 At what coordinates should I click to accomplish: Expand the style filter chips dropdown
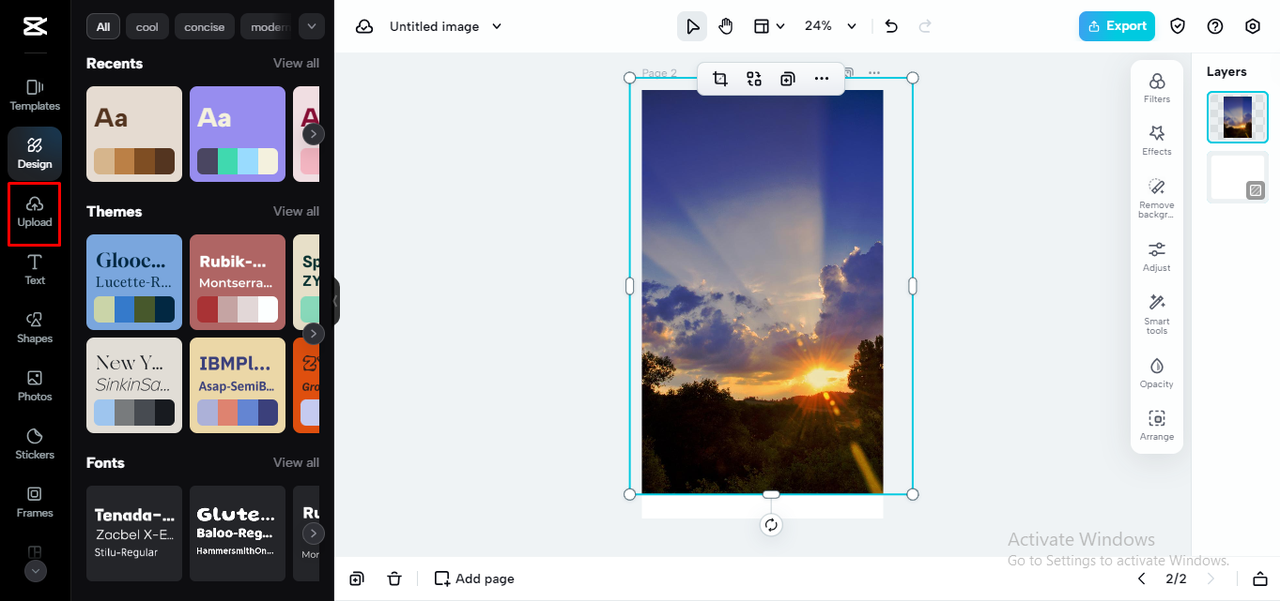pyautogui.click(x=313, y=27)
